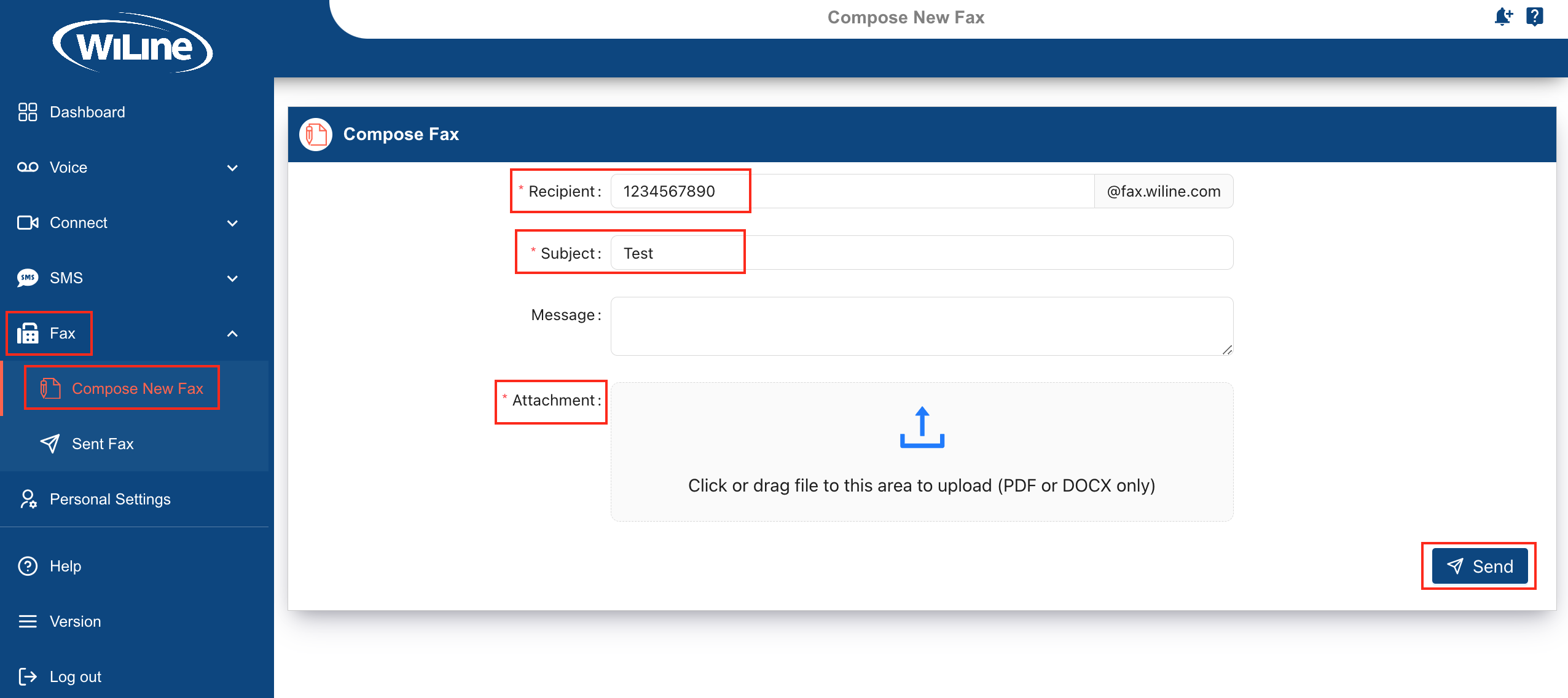Click the SMS speech bubble icon
This screenshot has width=1568, height=698.
point(28,278)
